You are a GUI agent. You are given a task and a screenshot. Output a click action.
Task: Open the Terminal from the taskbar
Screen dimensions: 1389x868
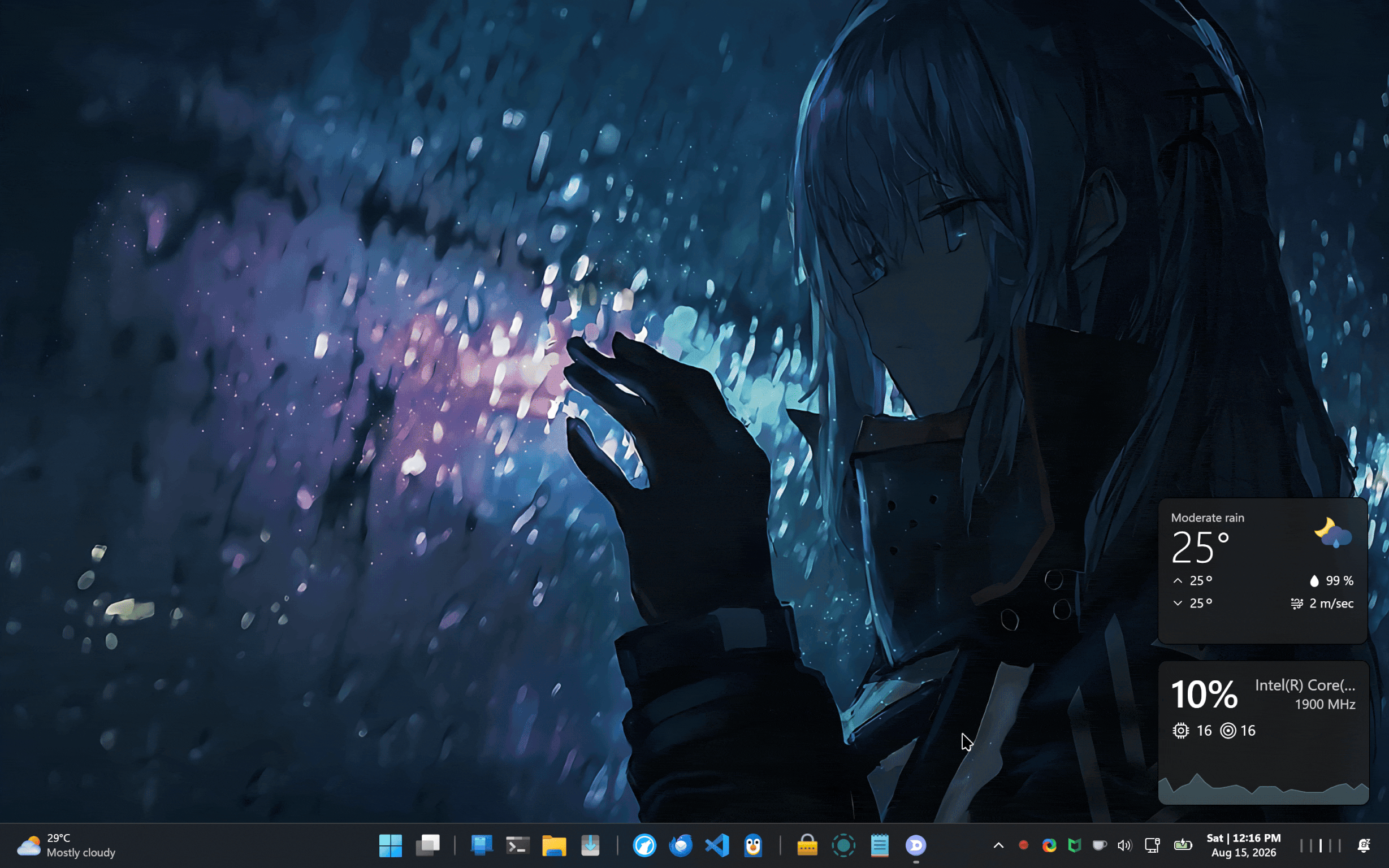[x=517, y=845]
